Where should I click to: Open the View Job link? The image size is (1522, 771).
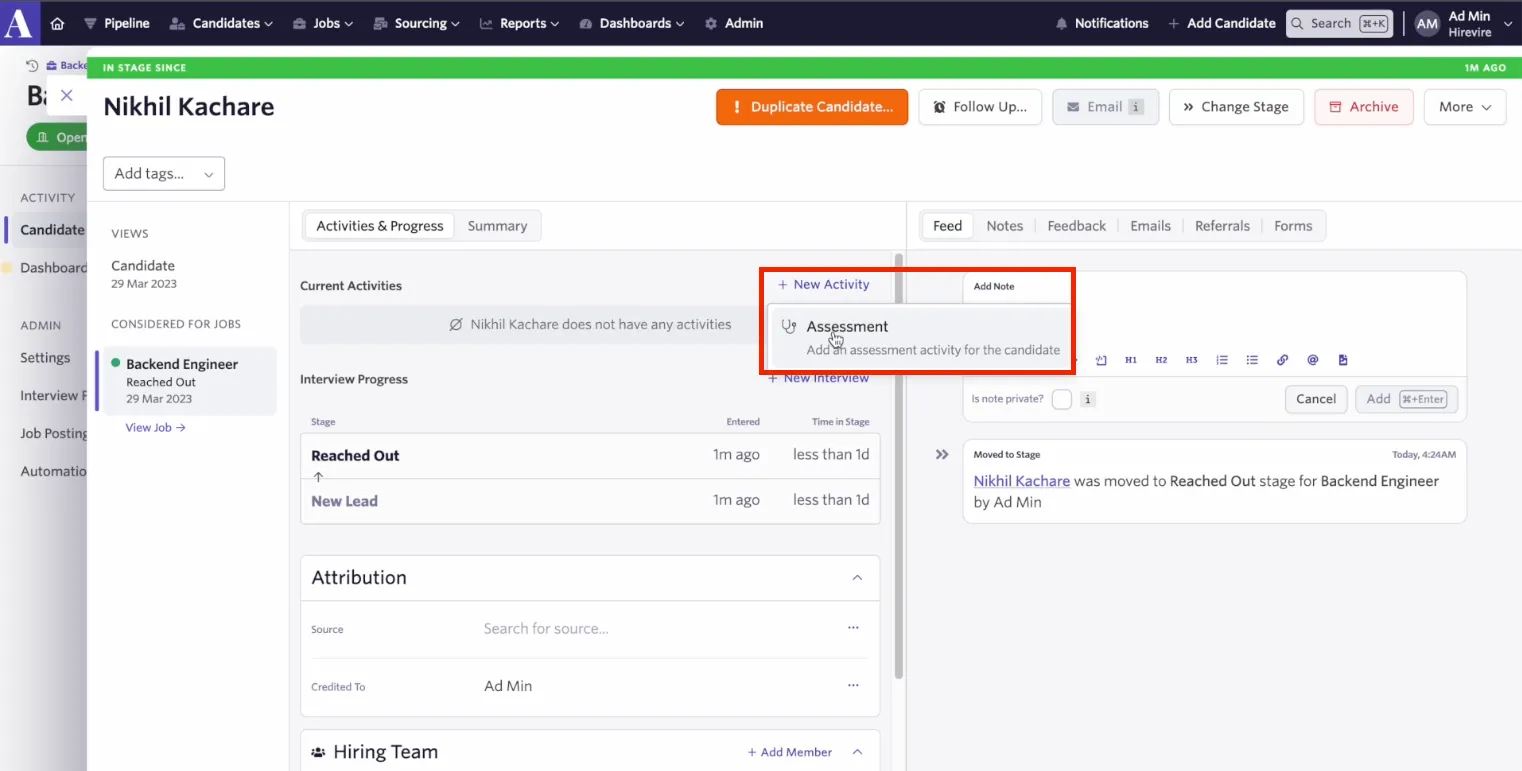pyautogui.click(x=155, y=427)
